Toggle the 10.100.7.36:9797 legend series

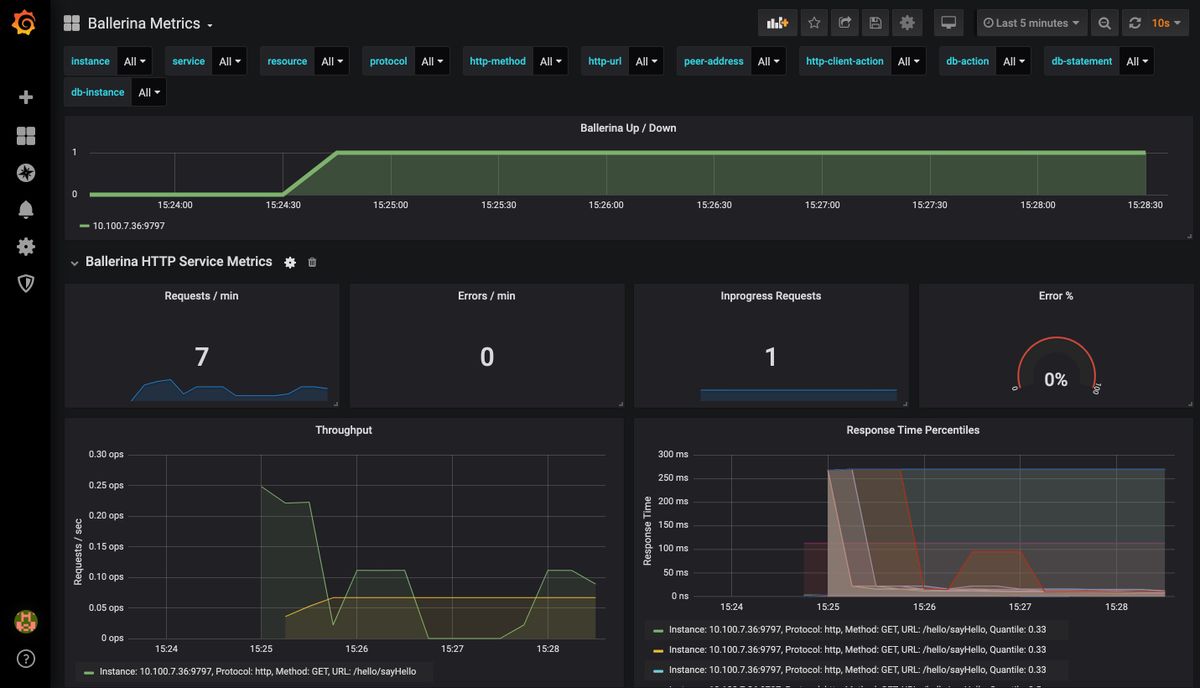(x=128, y=226)
